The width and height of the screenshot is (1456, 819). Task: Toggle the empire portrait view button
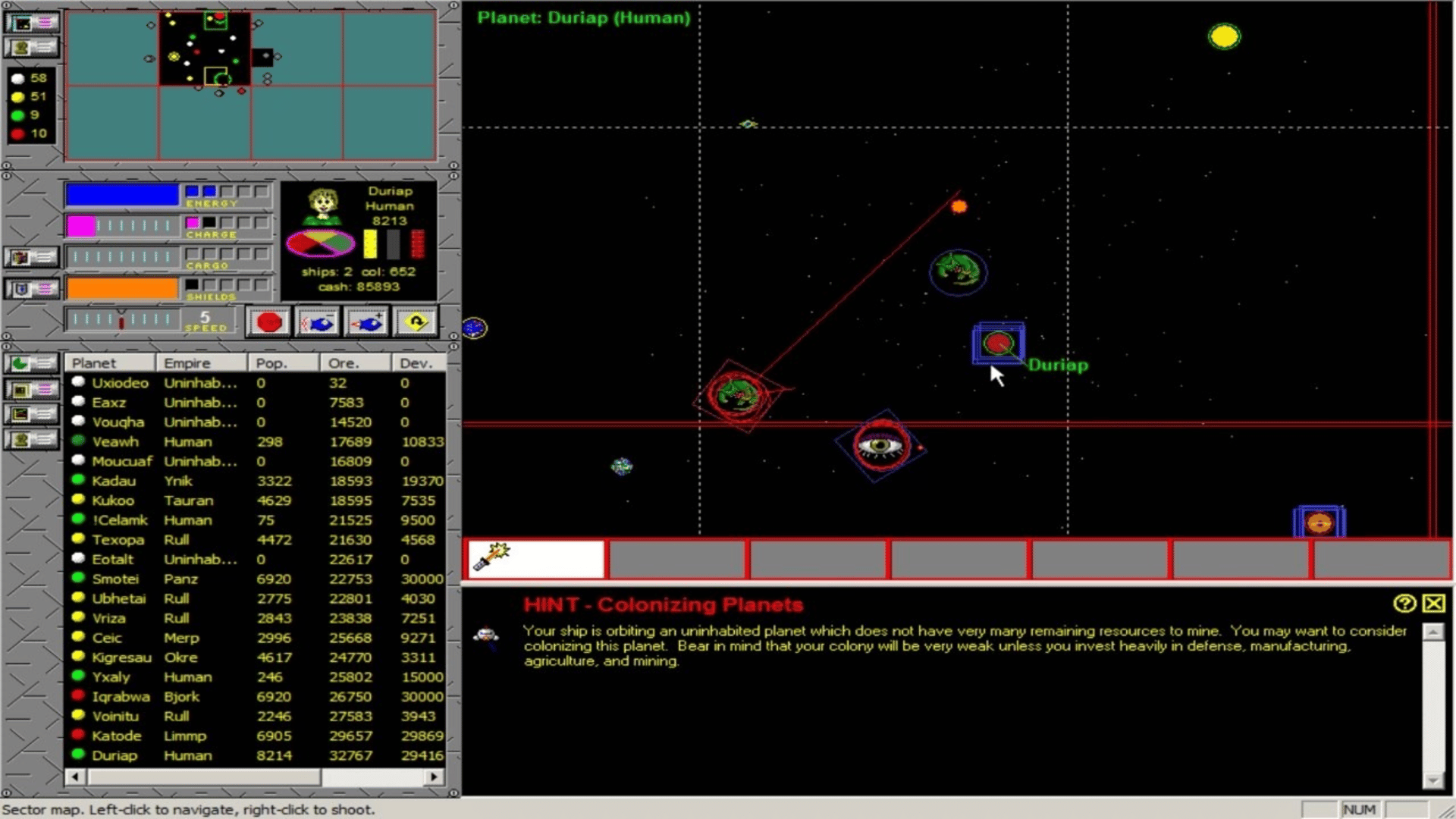coord(31,48)
